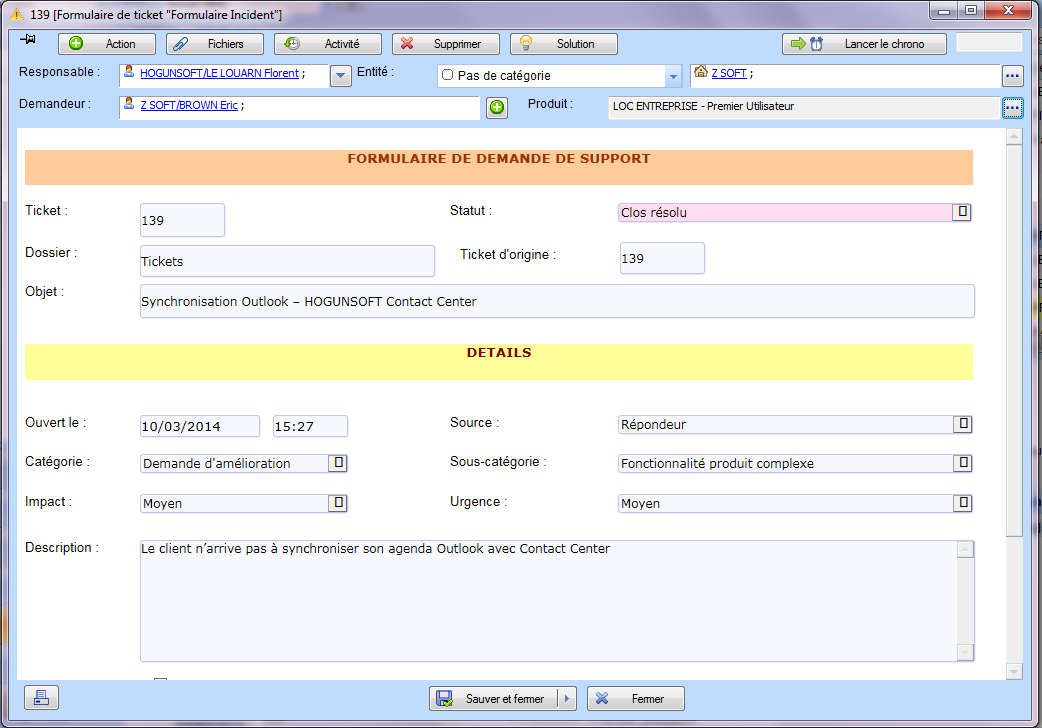Click Fermer to close the form
The width and height of the screenshot is (1042, 728).
pyautogui.click(x=635, y=699)
